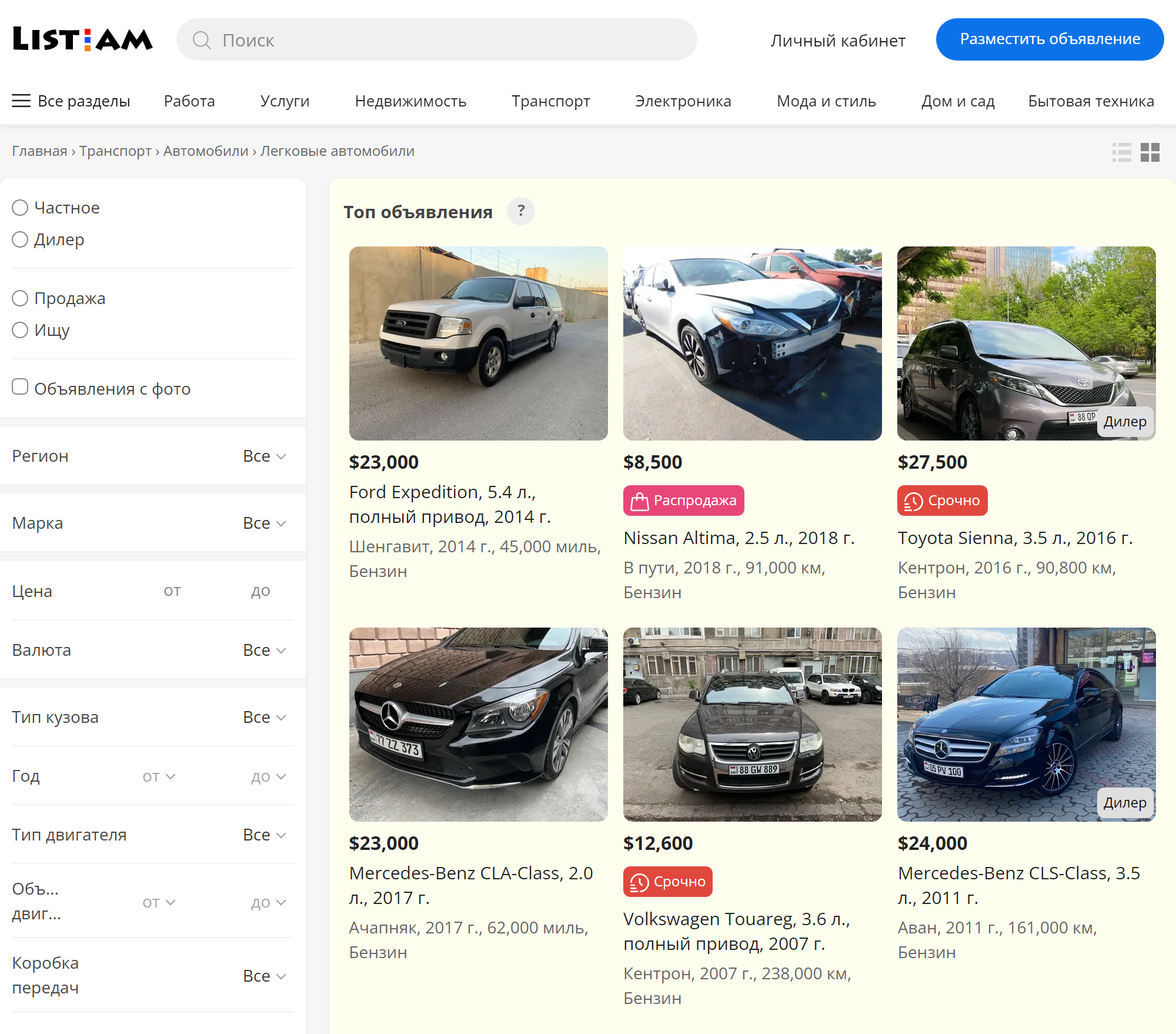Open Ford Expedition listing title
The width and height of the screenshot is (1176, 1034).
(x=450, y=504)
